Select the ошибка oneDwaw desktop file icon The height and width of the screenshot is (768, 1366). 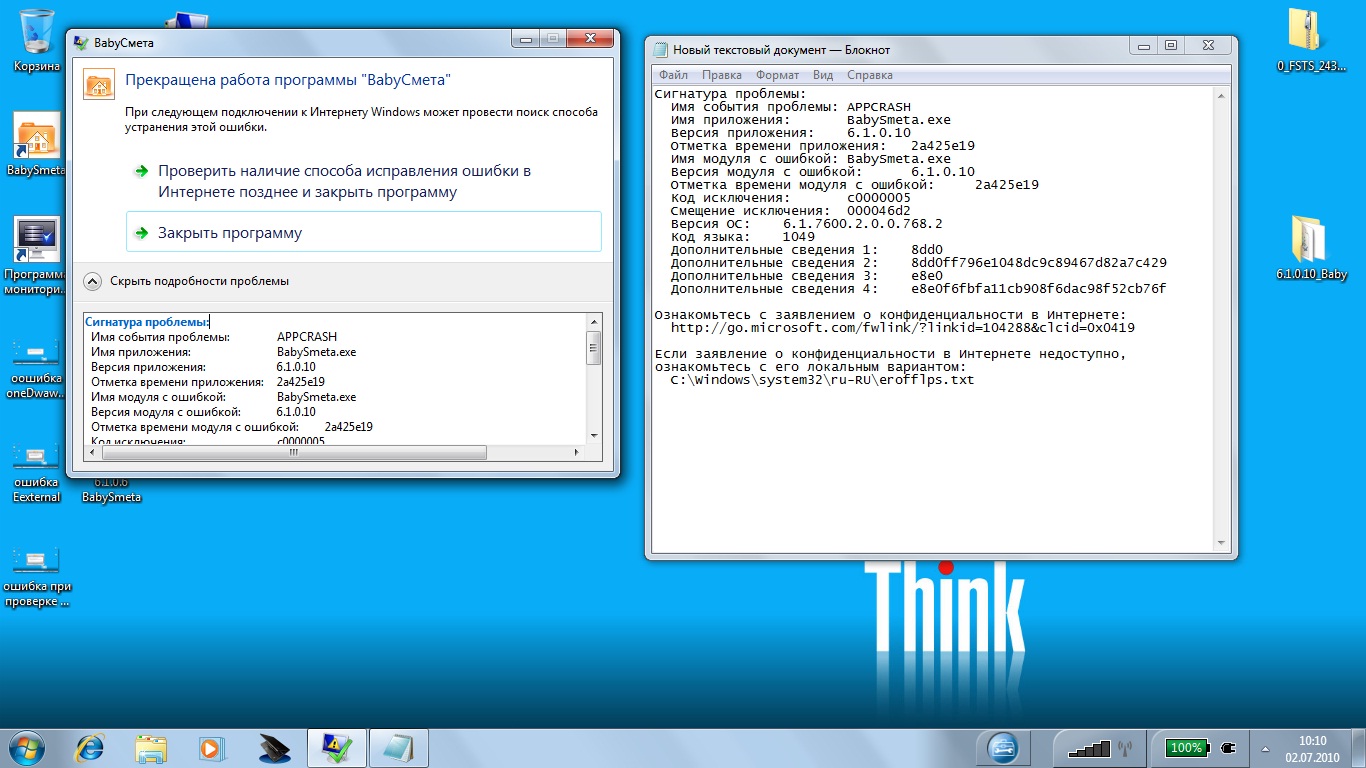point(36,369)
